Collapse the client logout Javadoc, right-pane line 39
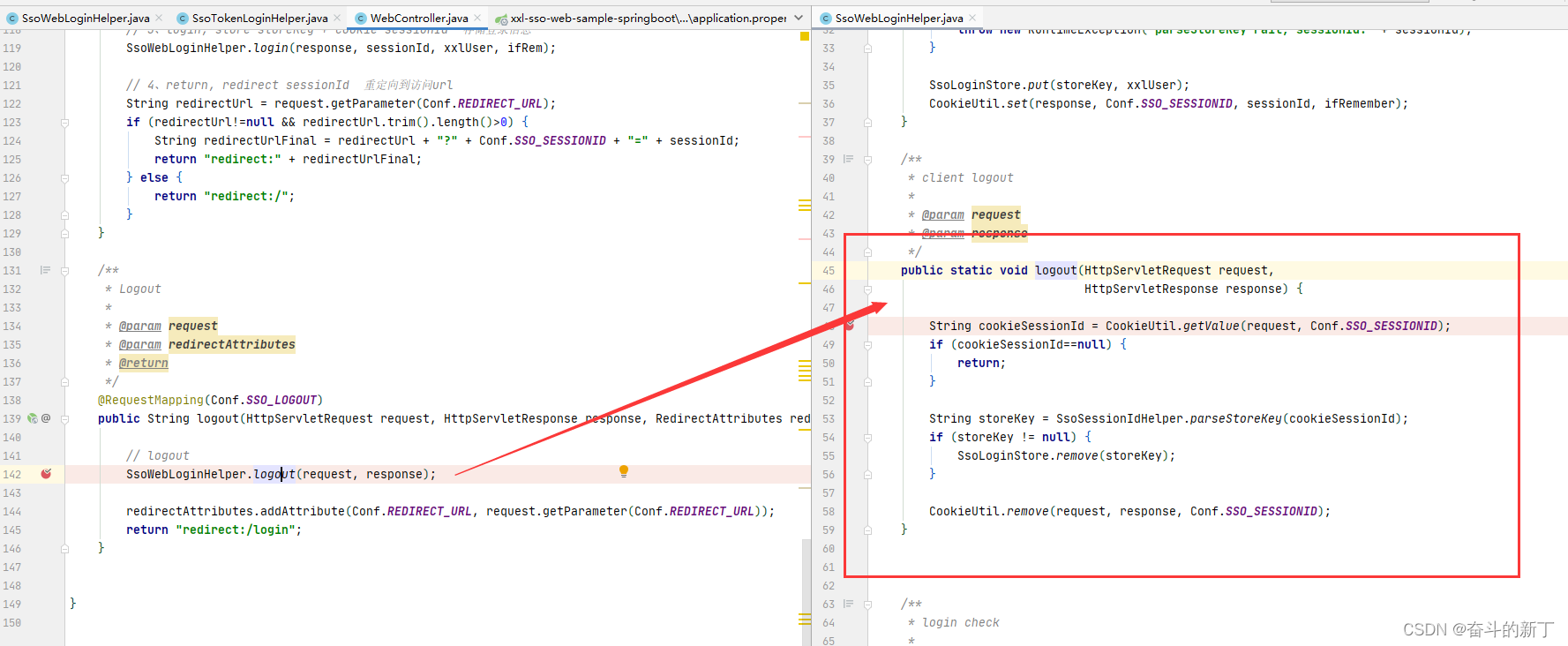 point(868,160)
